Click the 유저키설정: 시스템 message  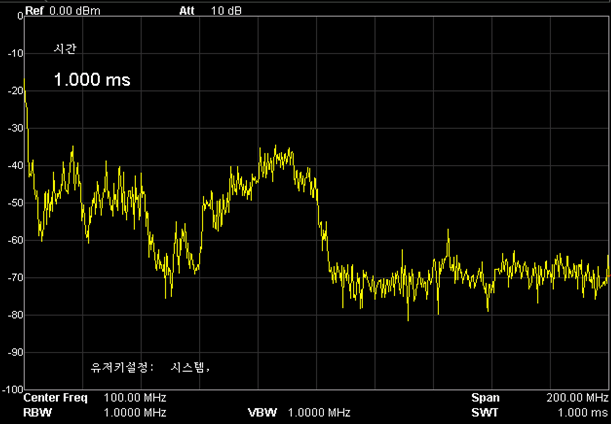click(x=150, y=367)
